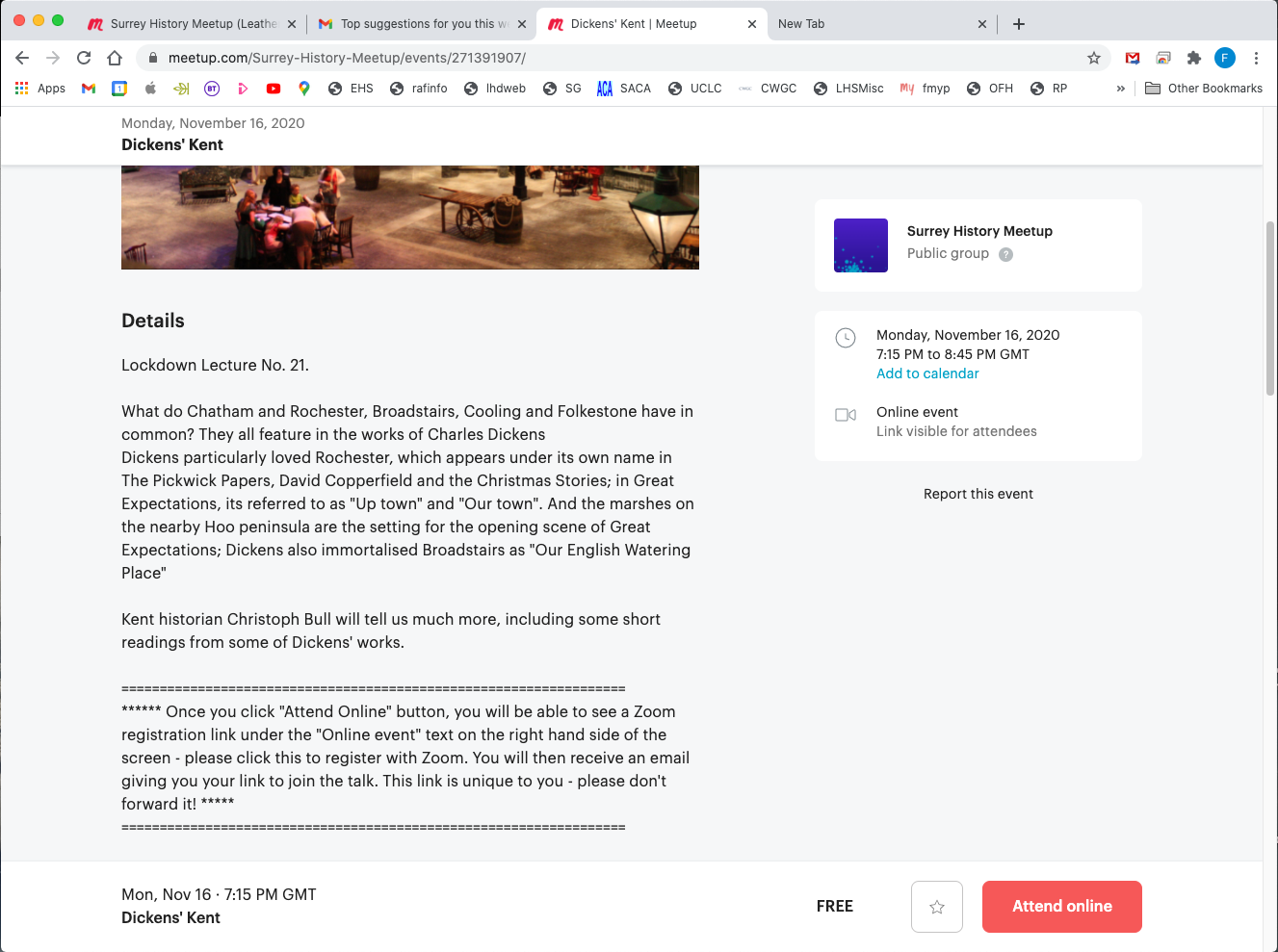Open the Gmail extension icon in toolbar
The width and height of the screenshot is (1278, 952).
click(x=1133, y=58)
